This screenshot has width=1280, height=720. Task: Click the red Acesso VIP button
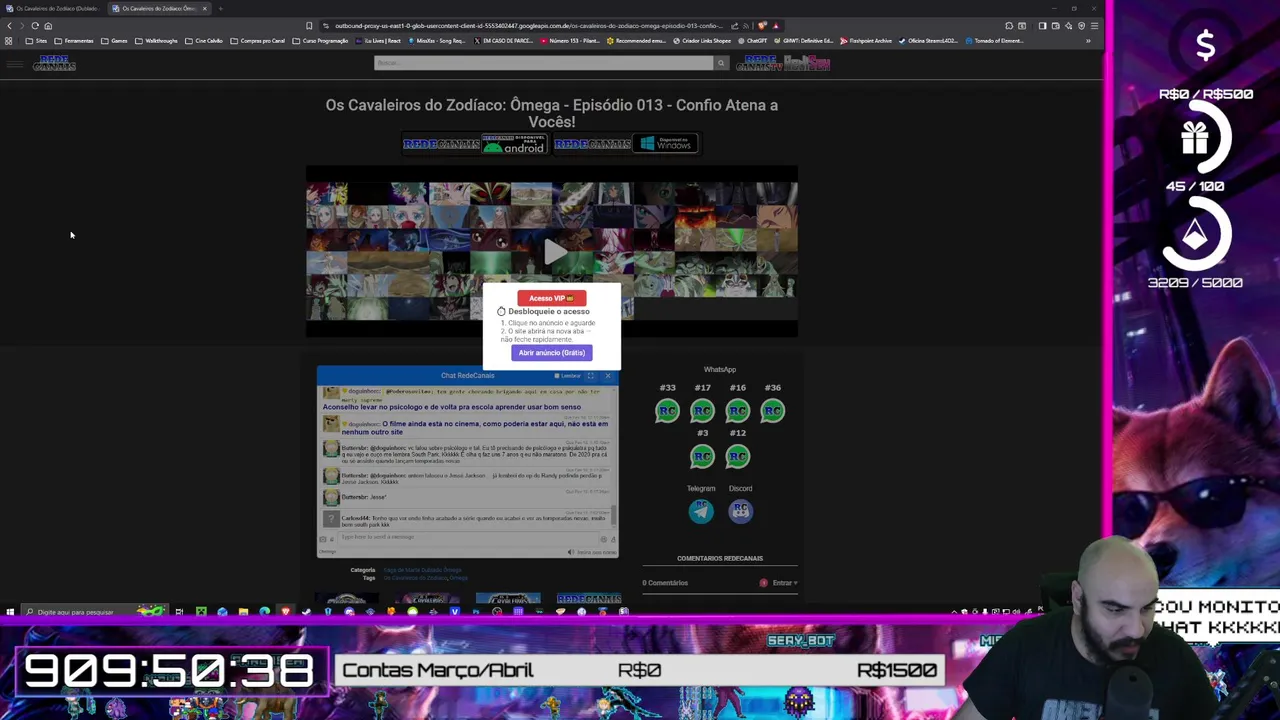(551, 298)
